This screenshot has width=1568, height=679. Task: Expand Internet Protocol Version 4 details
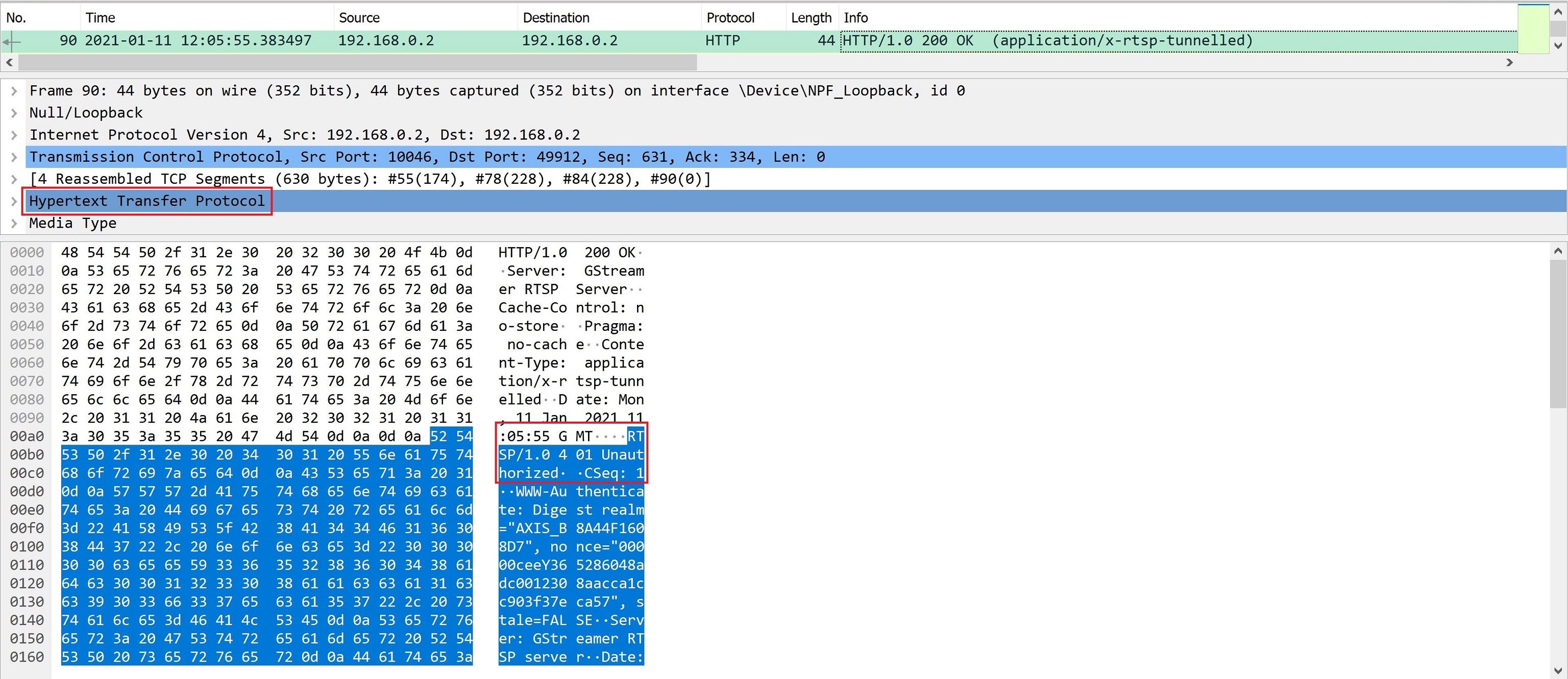[x=14, y=135]
